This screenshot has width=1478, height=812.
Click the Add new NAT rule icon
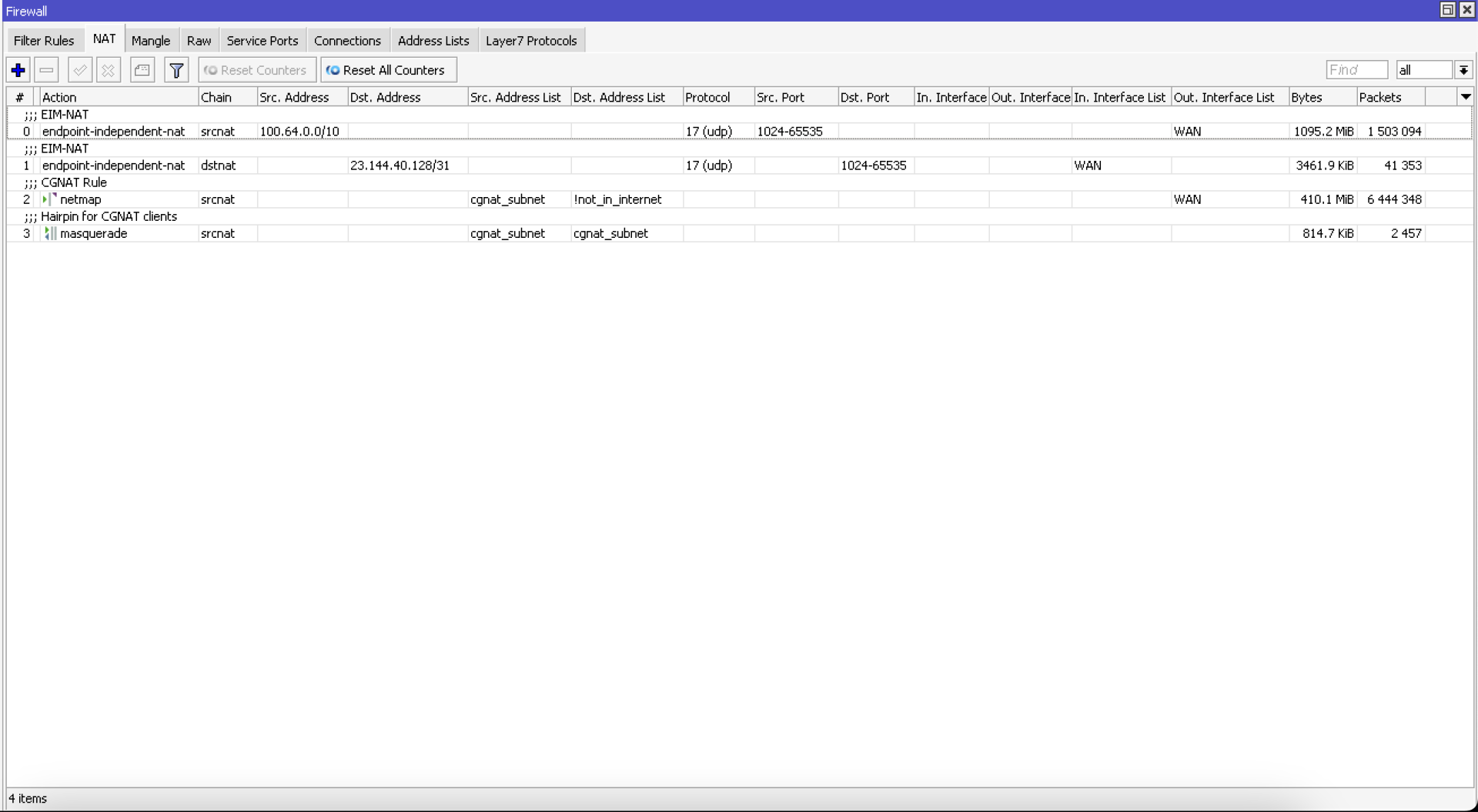coord(17,69)
